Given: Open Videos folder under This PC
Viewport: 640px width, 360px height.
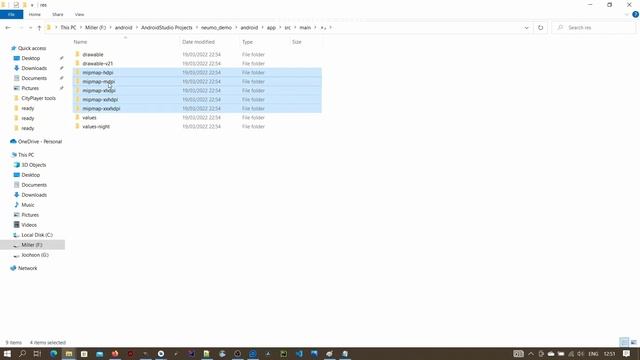Looking at the screenshot, I should coord(29,225).
